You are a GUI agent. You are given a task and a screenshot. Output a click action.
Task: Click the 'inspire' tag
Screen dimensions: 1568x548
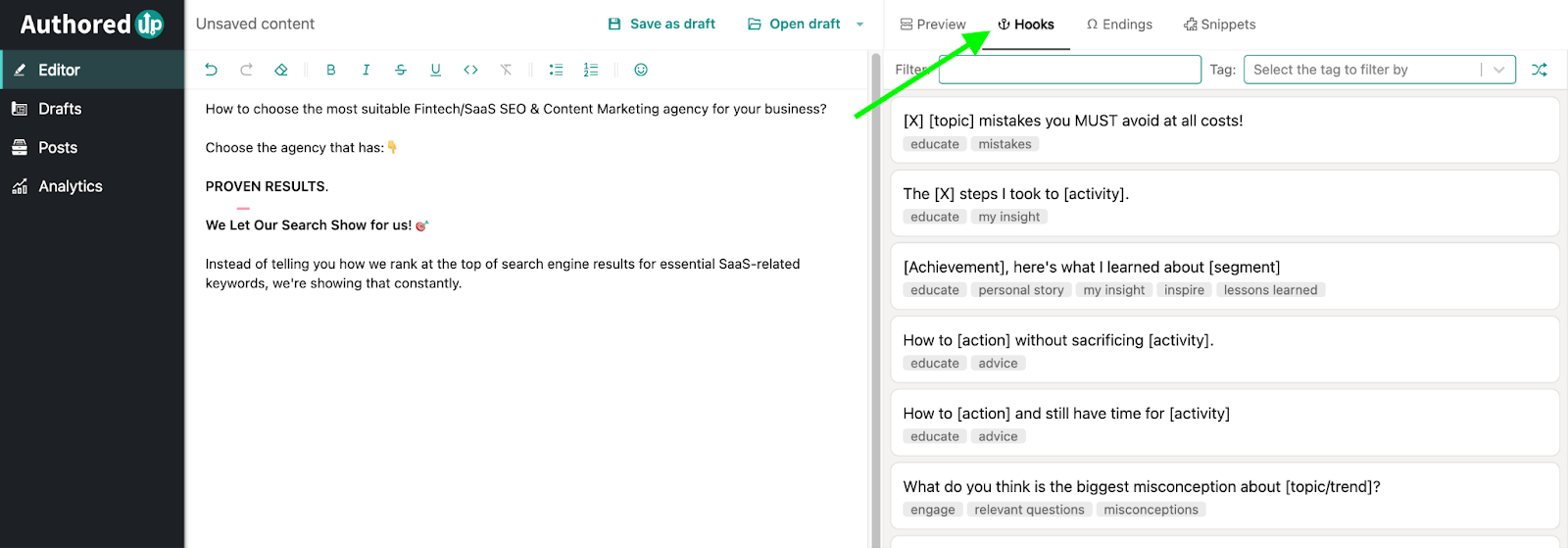point(1184,290)
